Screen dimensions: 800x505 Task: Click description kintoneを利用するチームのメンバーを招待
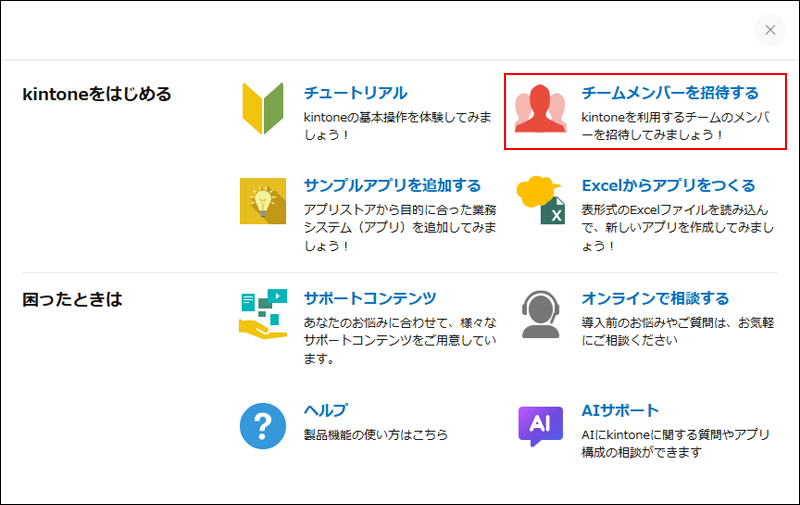point(676,126)
